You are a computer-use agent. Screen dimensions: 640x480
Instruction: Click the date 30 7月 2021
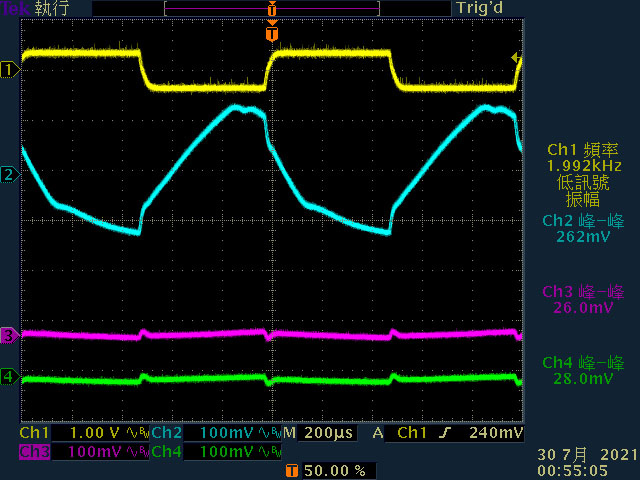[x=588, y=455]
